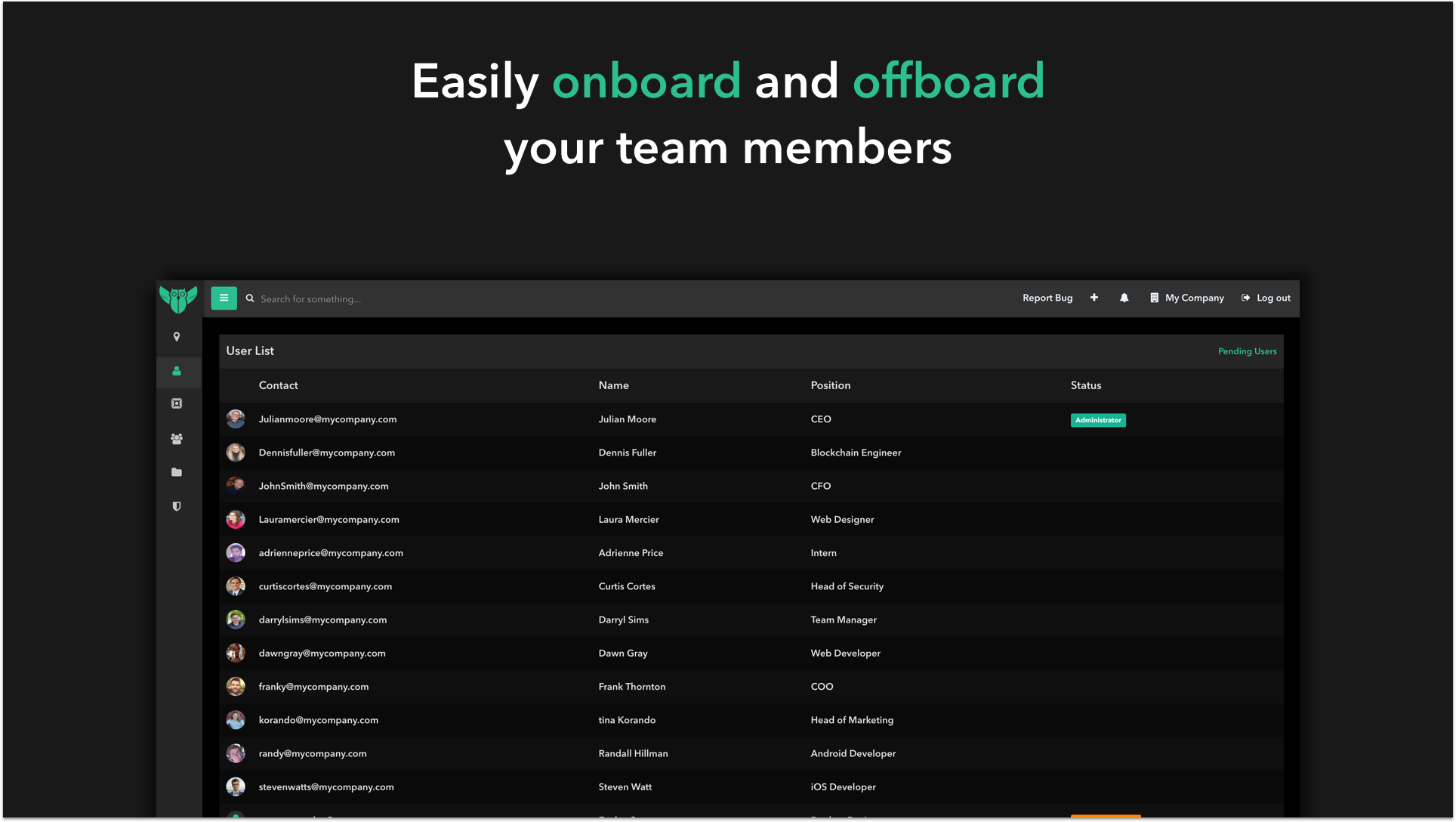Viewport: 1456px width, 822px height.
Task: Click the security shield icon in the sidebar
Action: click(176, 506)
